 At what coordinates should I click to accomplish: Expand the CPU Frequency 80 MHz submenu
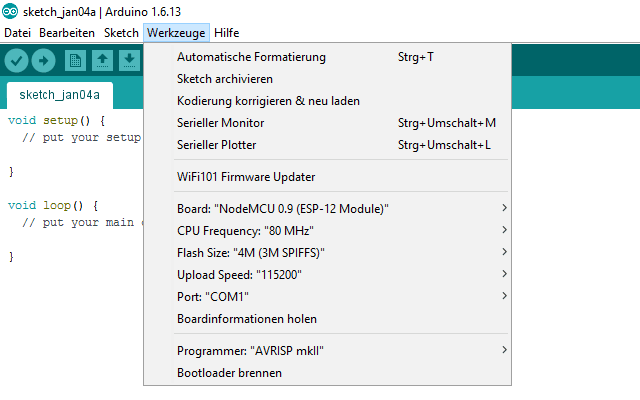[327, 231]
